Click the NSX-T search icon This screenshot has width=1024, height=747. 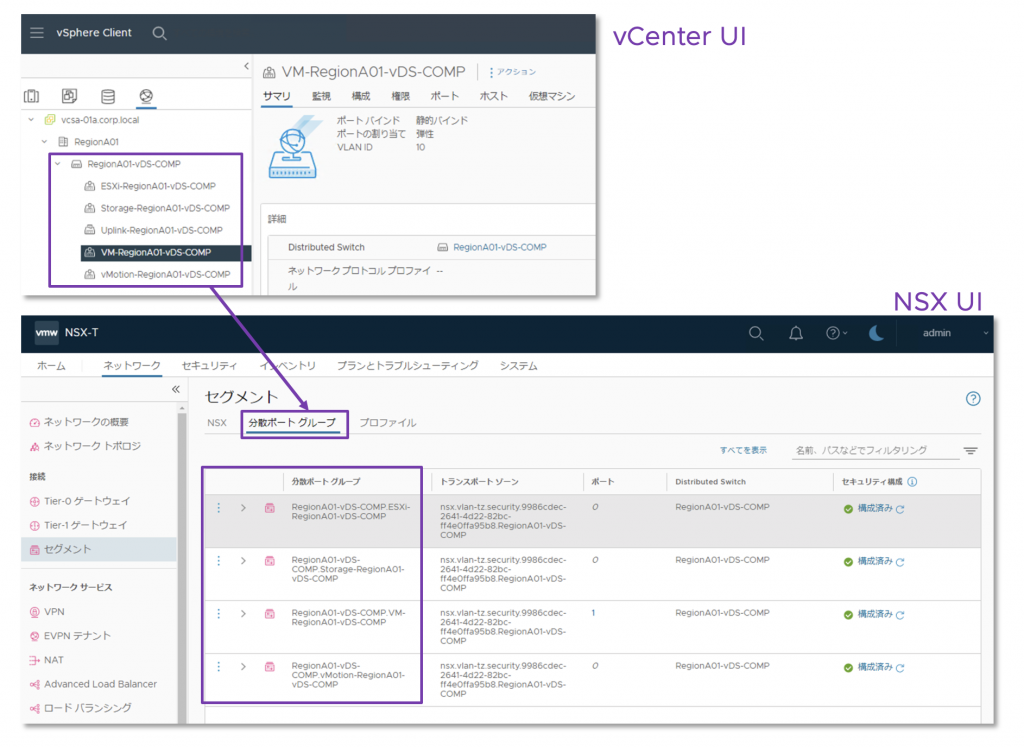(756, 334)
